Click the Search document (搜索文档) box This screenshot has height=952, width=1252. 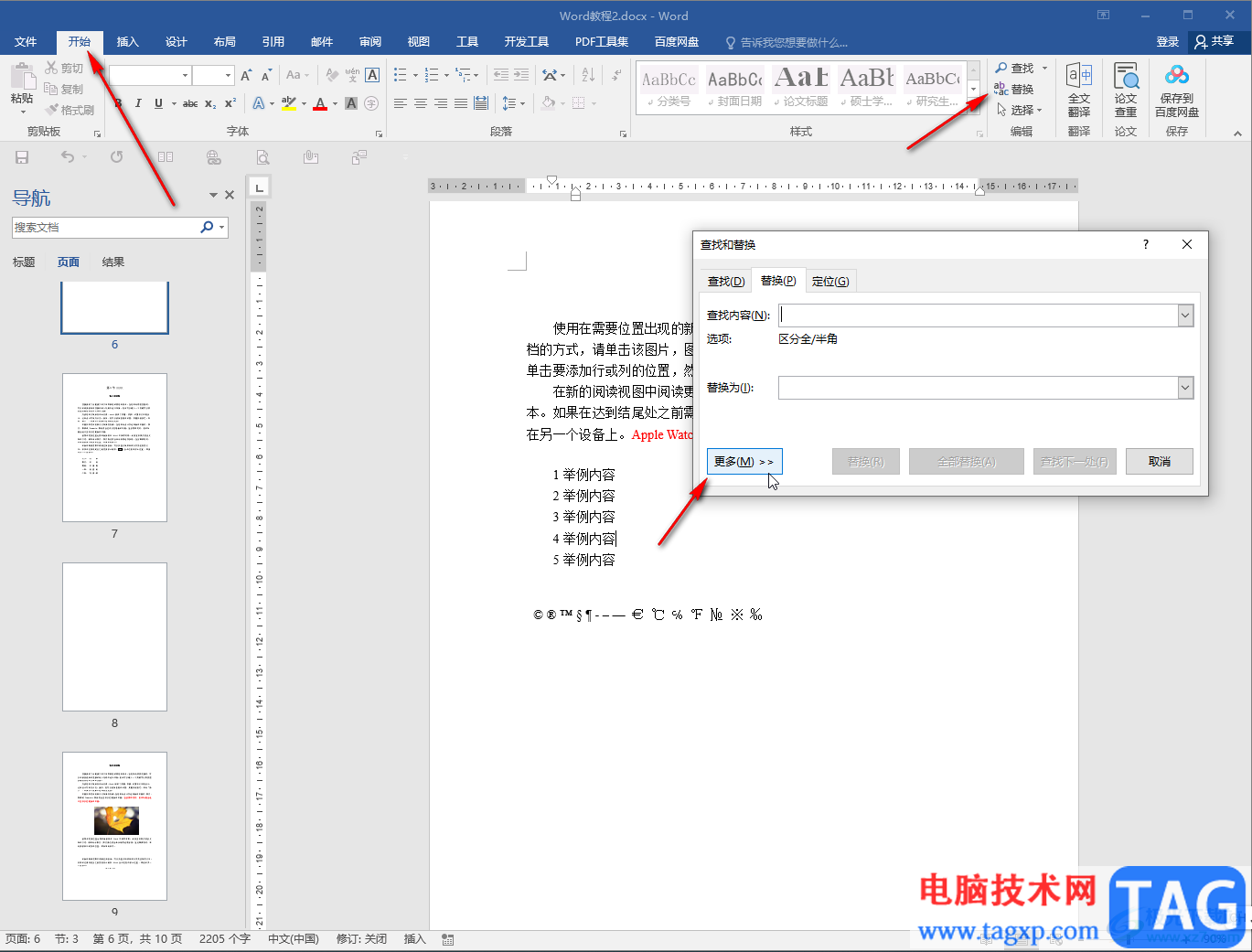[105, 227]
